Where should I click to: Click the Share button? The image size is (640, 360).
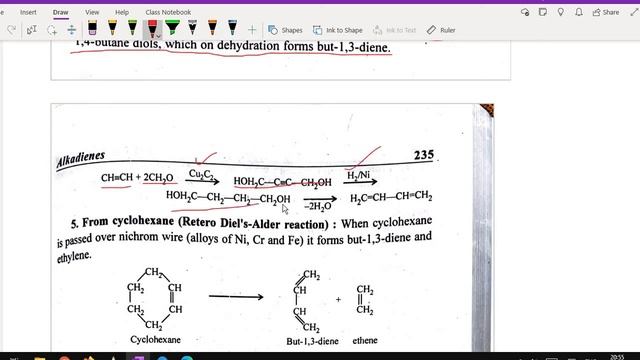pyautogui.click(x=606, y=12)
